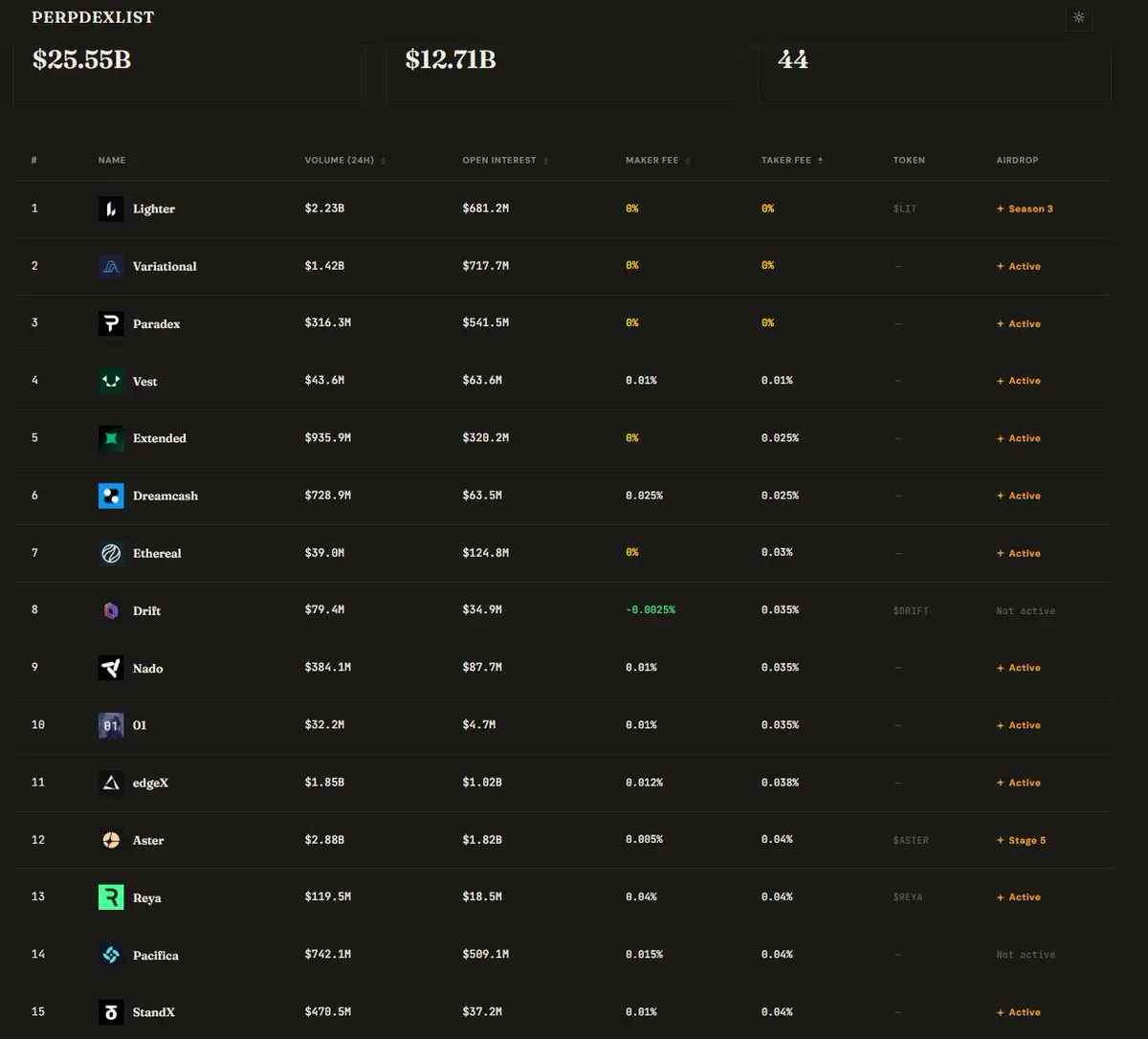Screen dimensions: 1148x1039
Task: Open Aster's Stage 5 airdrop link
Action: pyautogui.click(x=1022, y=840)
